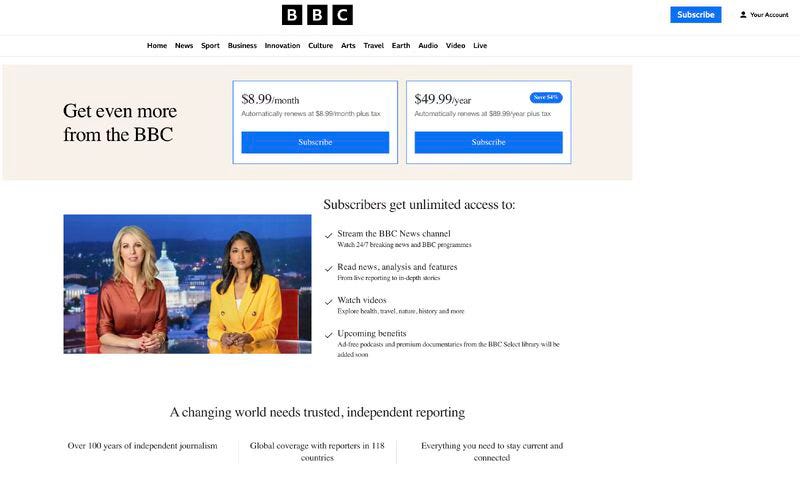The width and height of the screenshot is (800, 489).
Task: Click 'Stream the BBC News channel' text
Action: (393, 234)
